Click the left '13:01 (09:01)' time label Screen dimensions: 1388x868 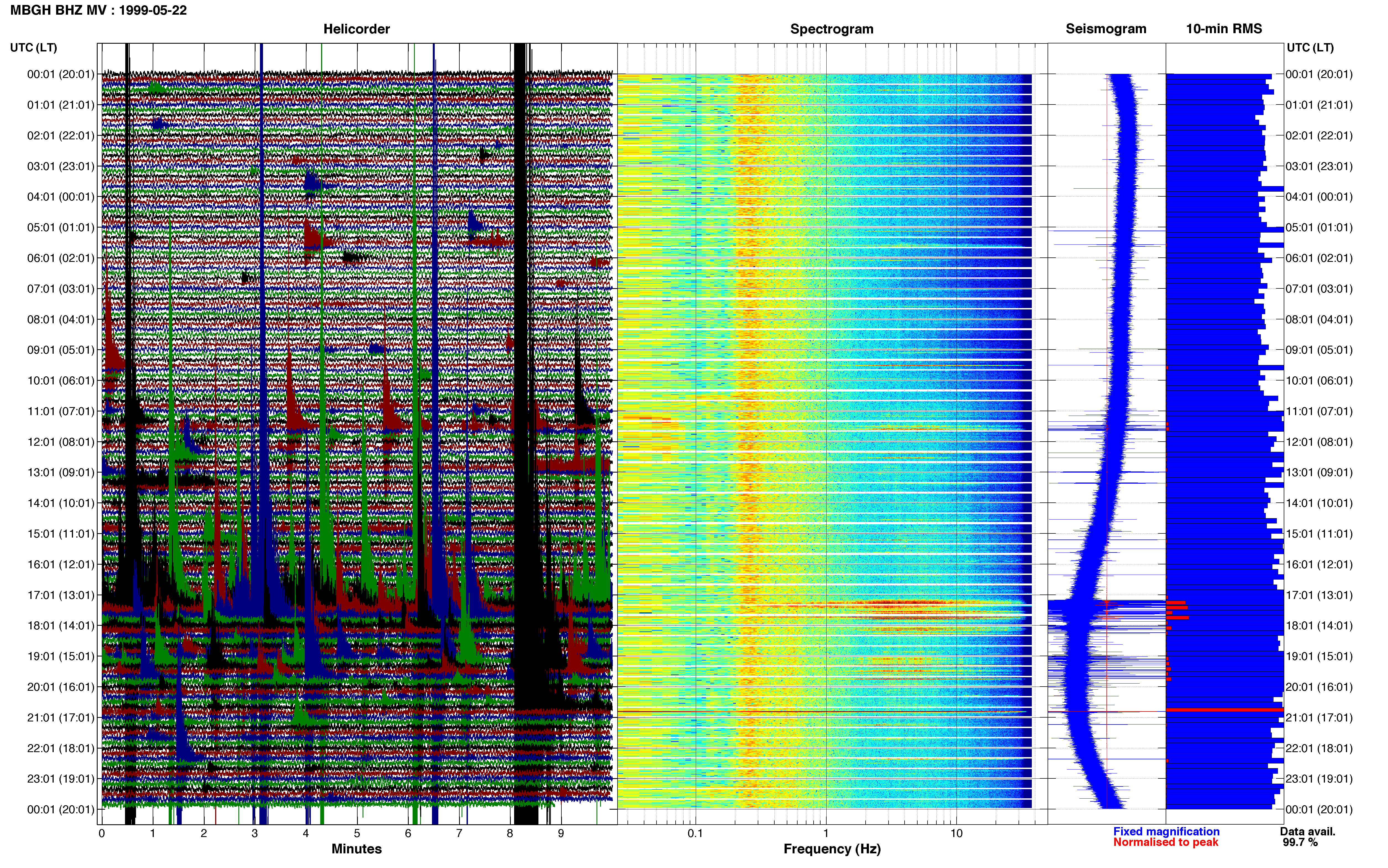click(61, 473)
